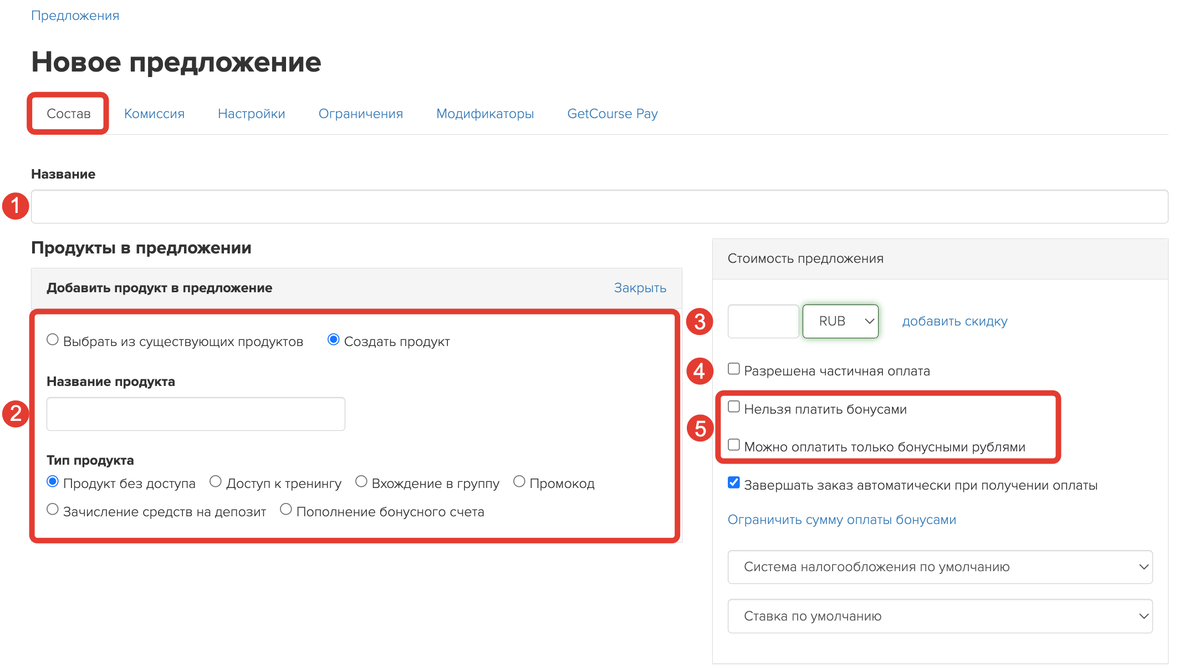Click the Новое предложение page title
This screenshot has height=671, width=1199.
[x=176, y=62]
